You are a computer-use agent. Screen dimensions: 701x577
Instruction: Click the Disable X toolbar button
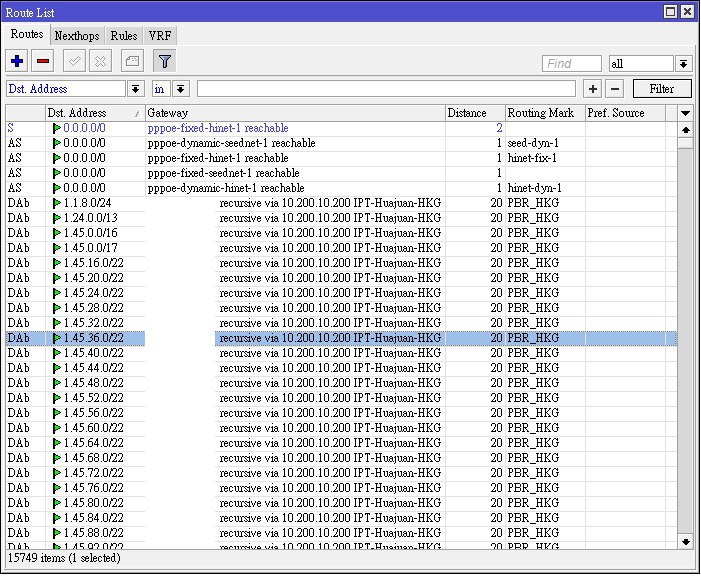tap(101, 62)
